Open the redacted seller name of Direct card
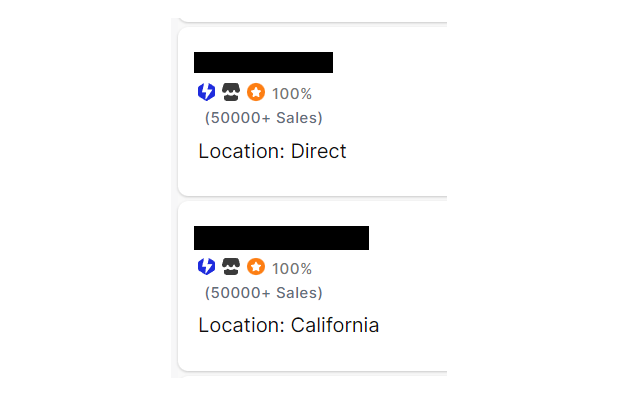 [x=263, y=62]
